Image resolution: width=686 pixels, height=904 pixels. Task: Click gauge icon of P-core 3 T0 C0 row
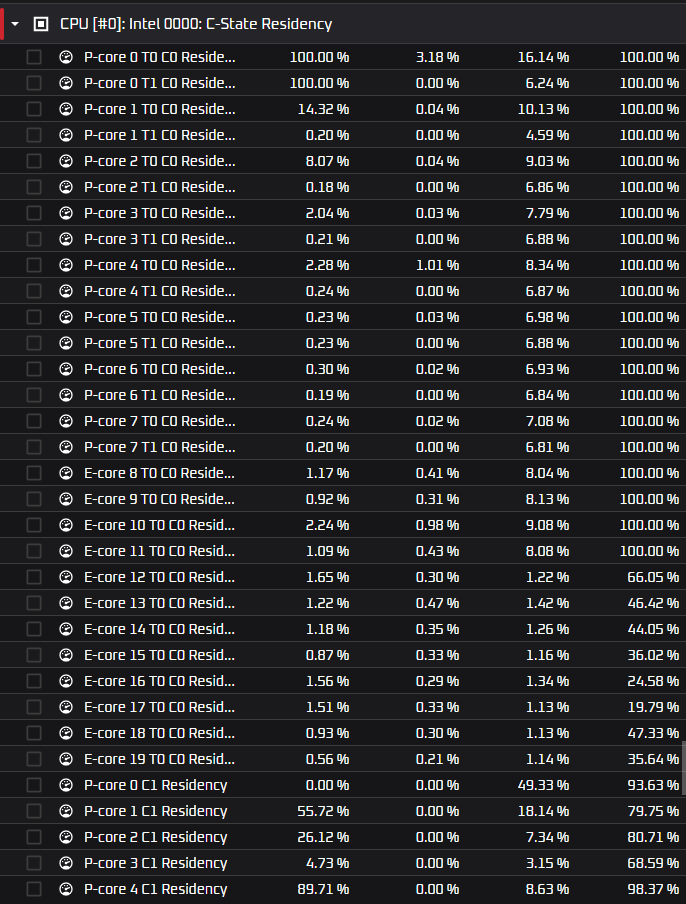click(x=66, y=213)
